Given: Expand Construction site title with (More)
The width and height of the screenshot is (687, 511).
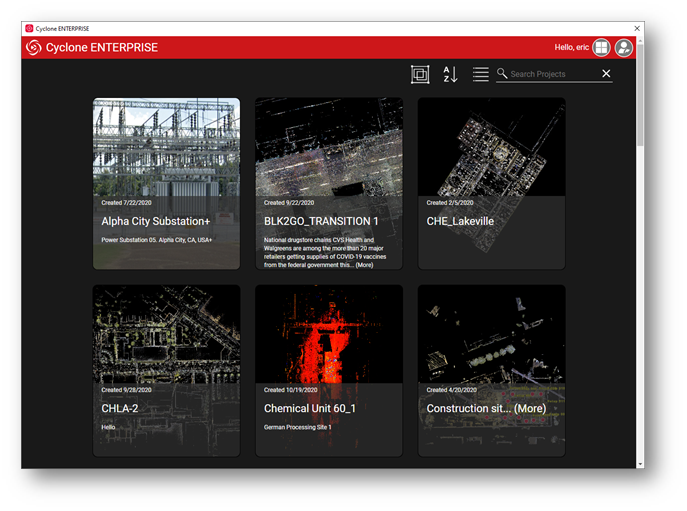Looking at the screenshot, I should (x=530, y=409).
